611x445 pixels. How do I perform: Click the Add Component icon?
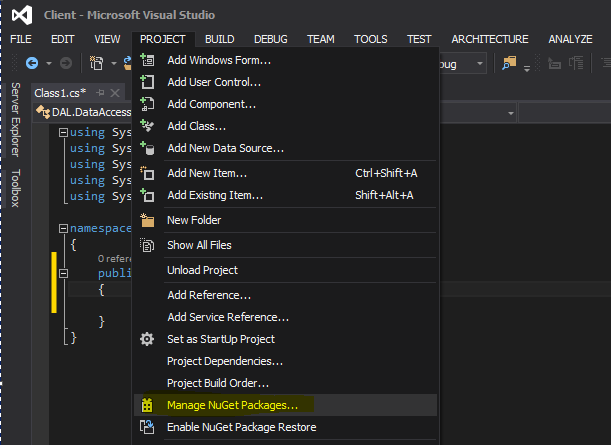click(x=147, y=104)
